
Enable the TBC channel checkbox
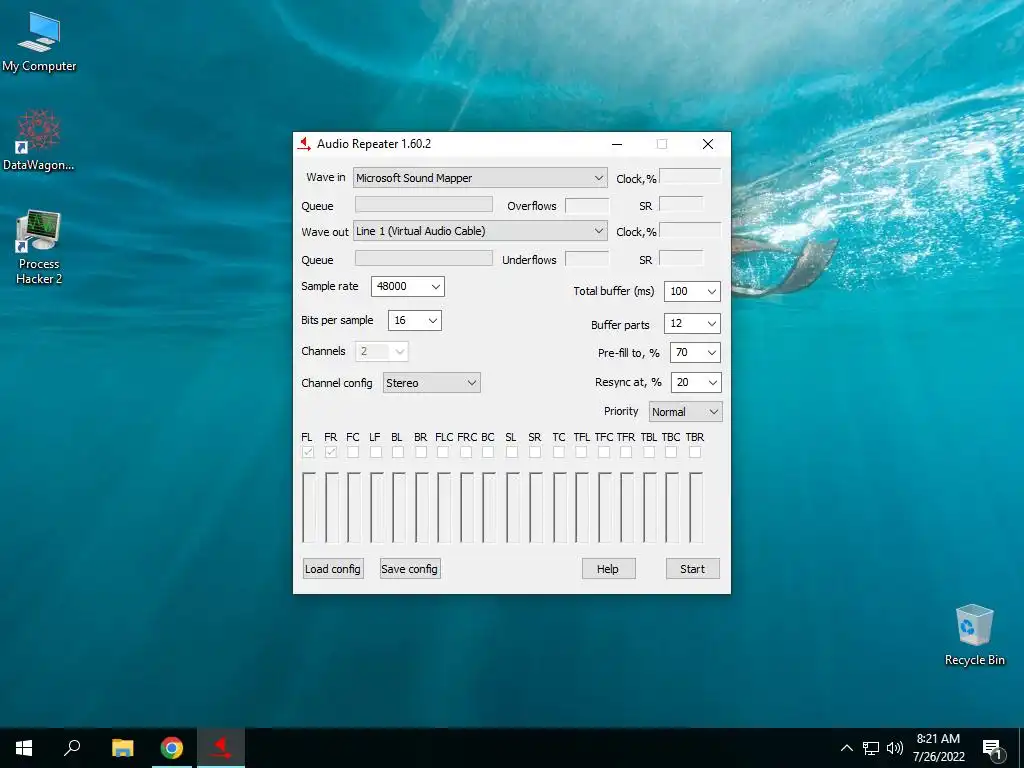pyautogui.click(x=671, y=452)
